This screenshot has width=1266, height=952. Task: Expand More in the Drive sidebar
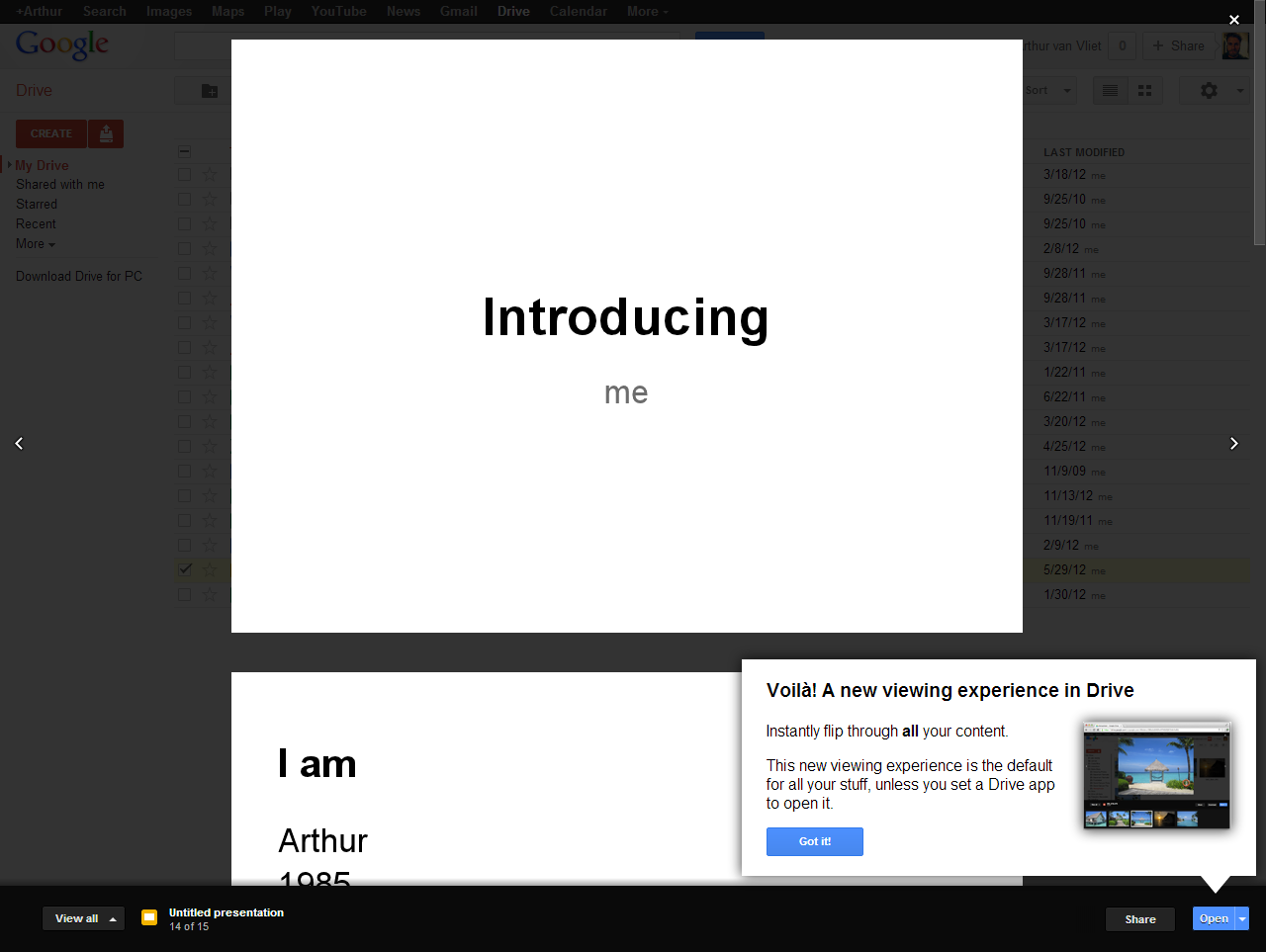36,244
